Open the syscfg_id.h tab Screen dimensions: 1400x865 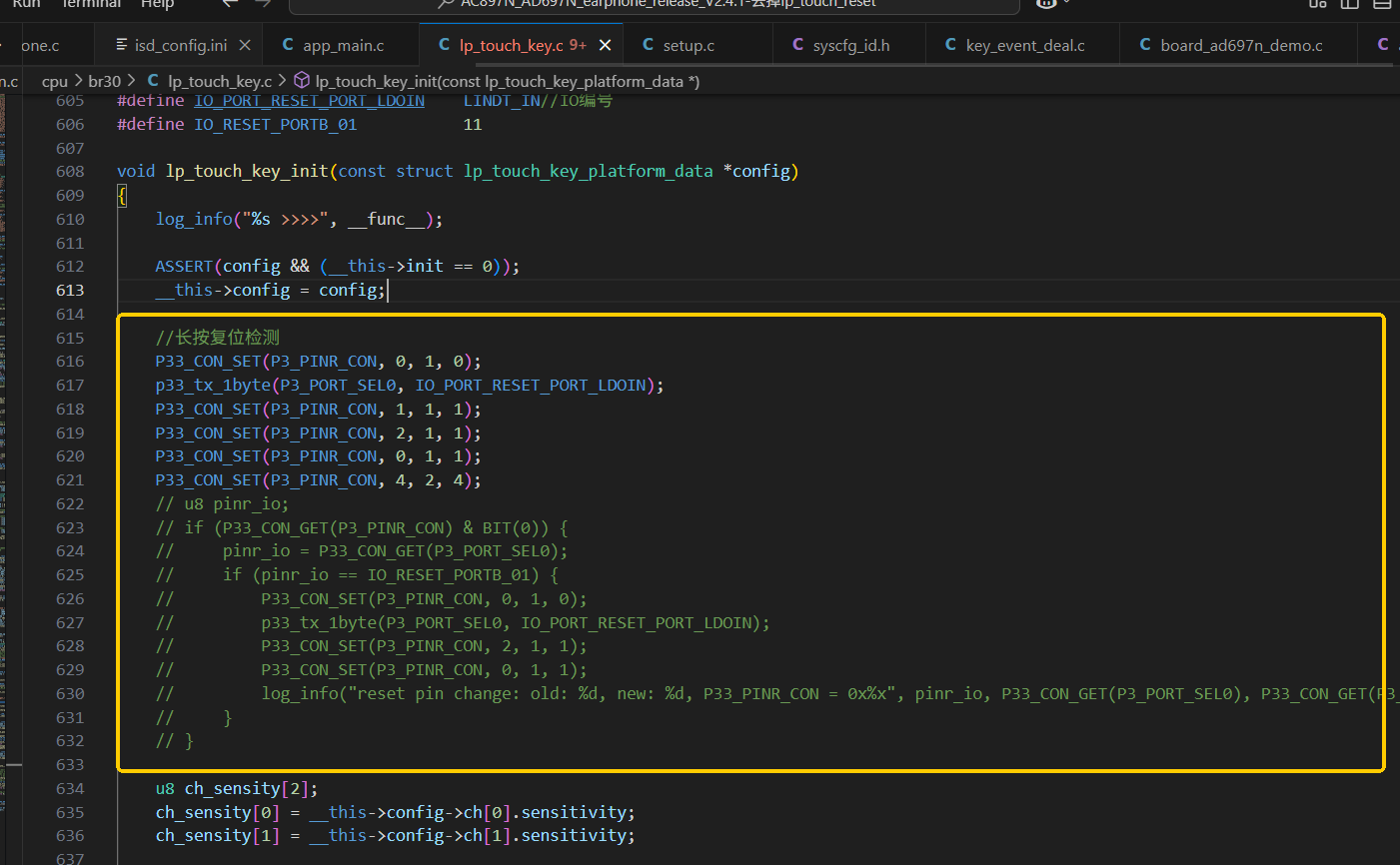(851, 45)
